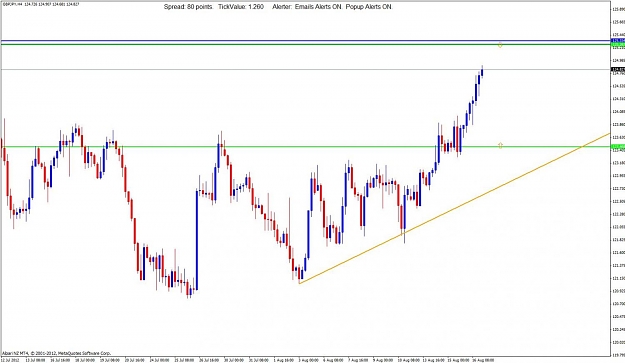The width and height of the screenshot is (625, 363).
Task: Click the 'Emails Alerts ON' text
Action: (x=318, y=7)
